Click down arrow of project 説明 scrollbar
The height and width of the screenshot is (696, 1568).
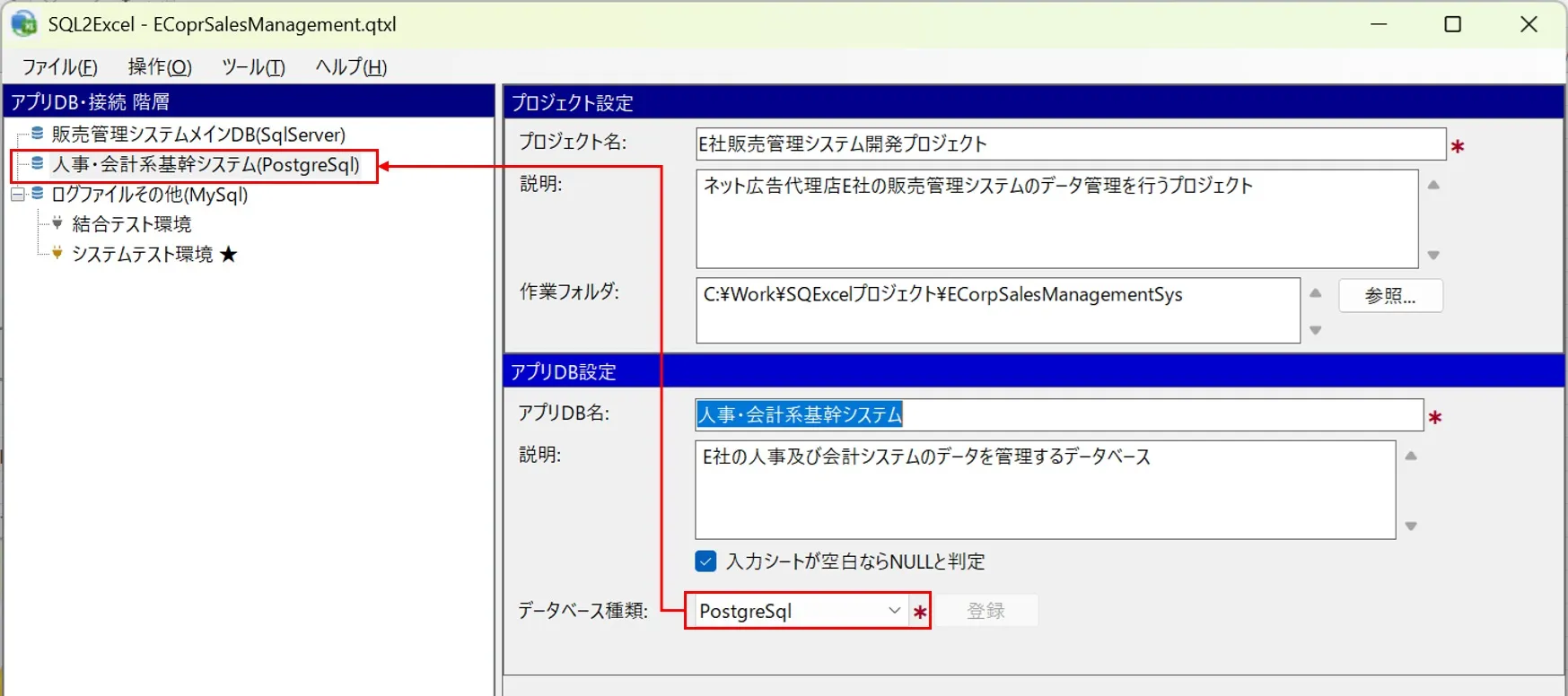point(1433,256)
